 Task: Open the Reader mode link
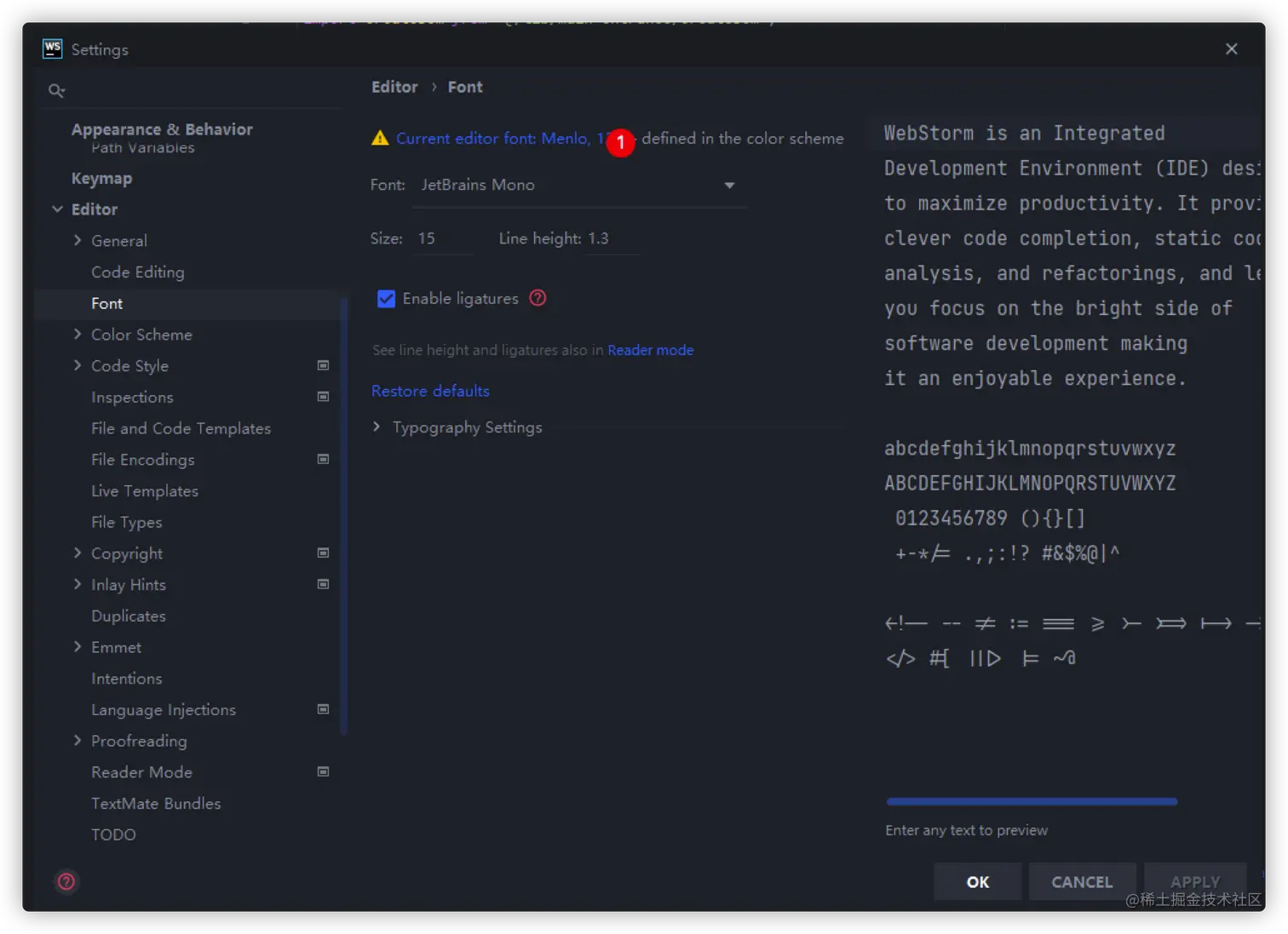[650, 350]
